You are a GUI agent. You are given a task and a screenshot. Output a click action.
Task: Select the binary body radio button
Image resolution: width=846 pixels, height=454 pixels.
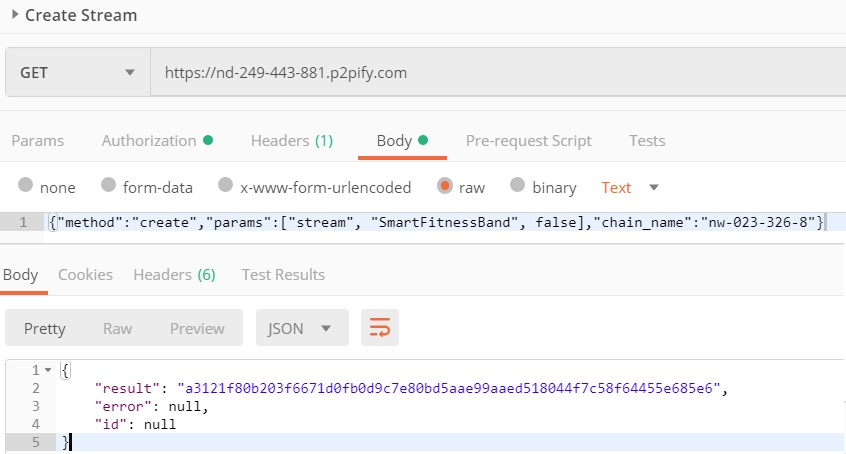point(517,185)
